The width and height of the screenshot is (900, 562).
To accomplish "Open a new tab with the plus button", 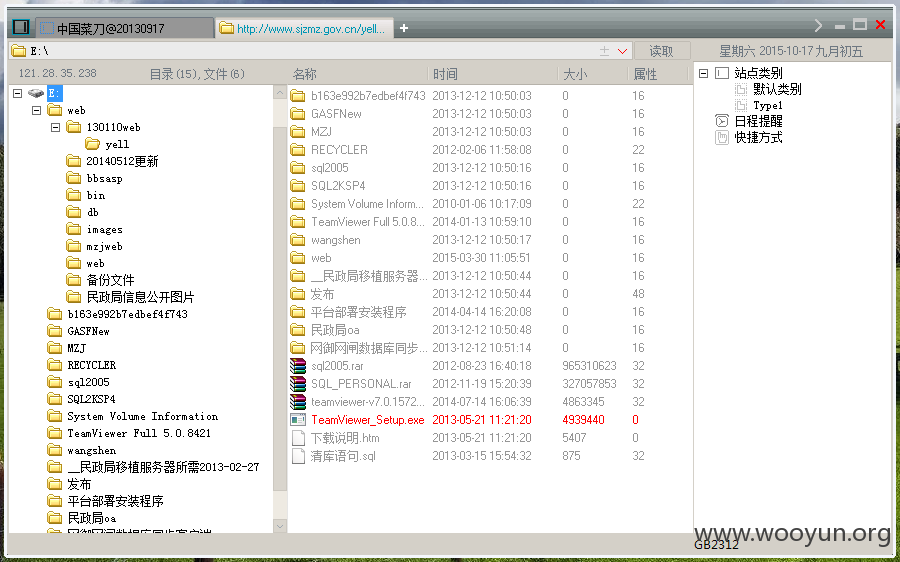I will [404, 28].
